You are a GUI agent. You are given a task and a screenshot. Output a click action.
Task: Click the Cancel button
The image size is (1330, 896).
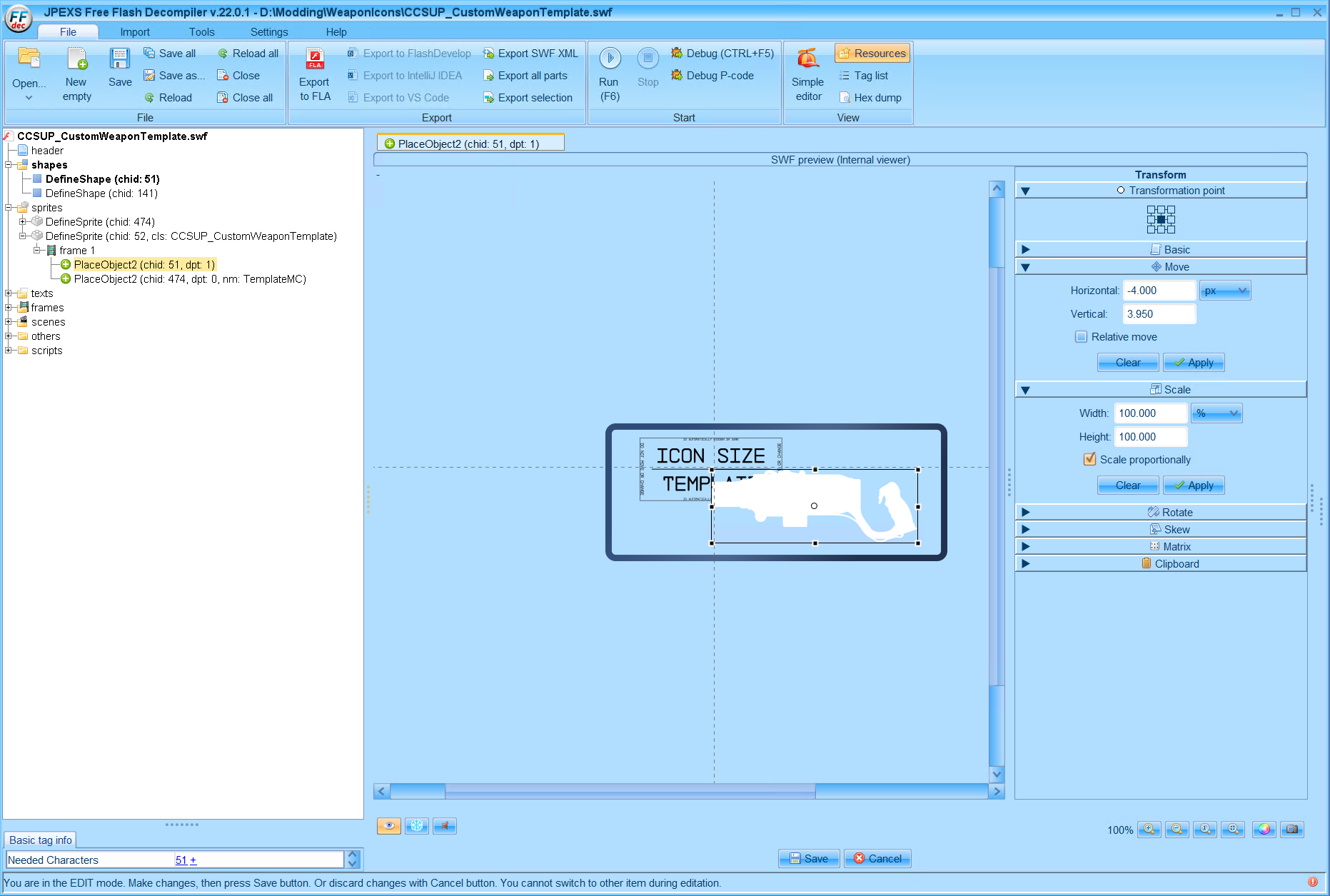click(877, 859)
